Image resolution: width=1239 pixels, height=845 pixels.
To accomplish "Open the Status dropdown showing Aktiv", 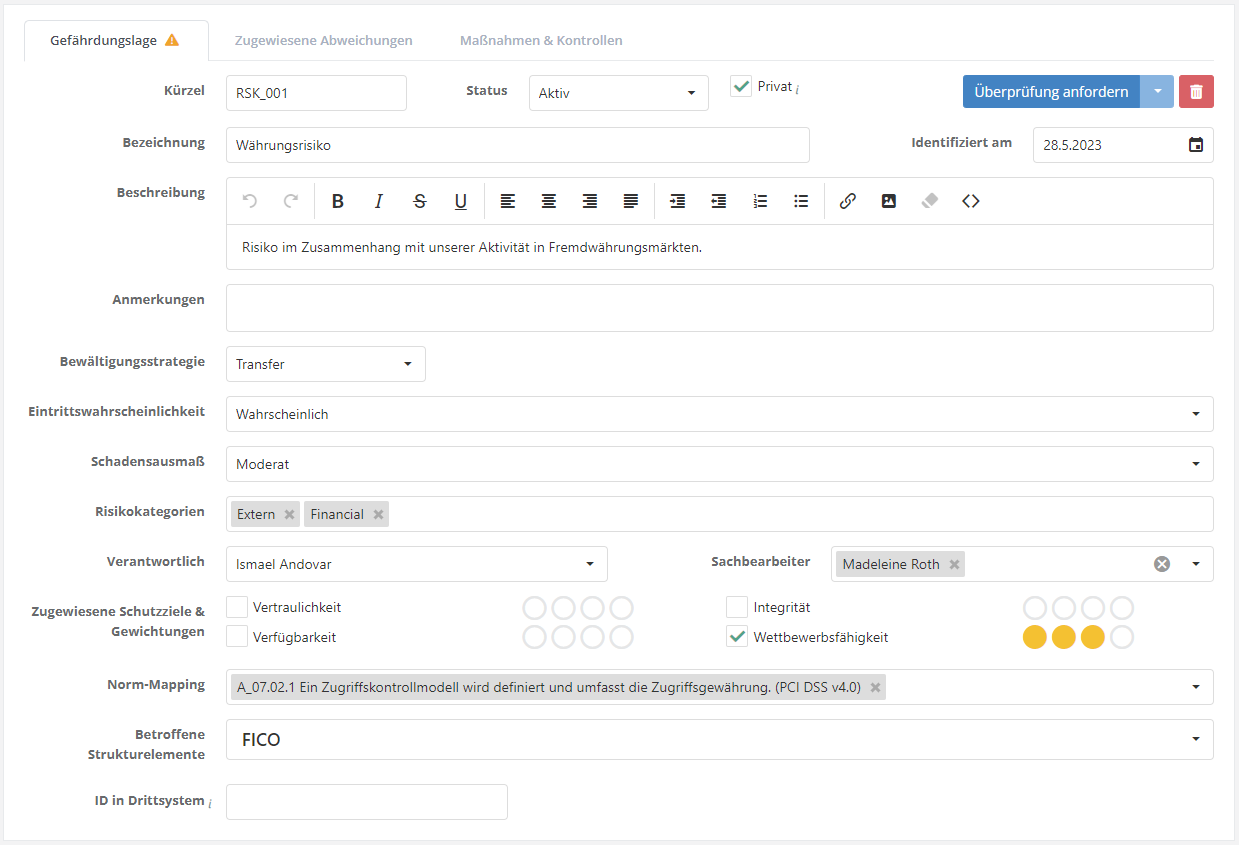I will (618, 93).
